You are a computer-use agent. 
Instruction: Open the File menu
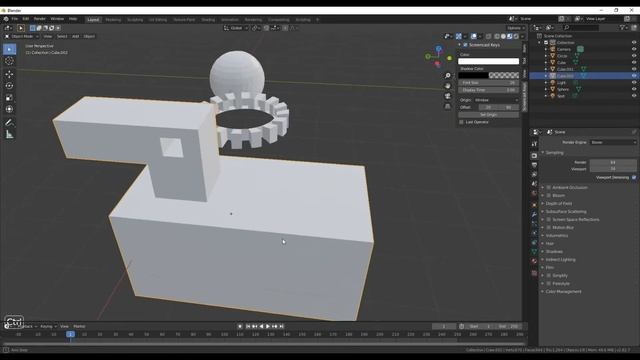coord(15,19)
